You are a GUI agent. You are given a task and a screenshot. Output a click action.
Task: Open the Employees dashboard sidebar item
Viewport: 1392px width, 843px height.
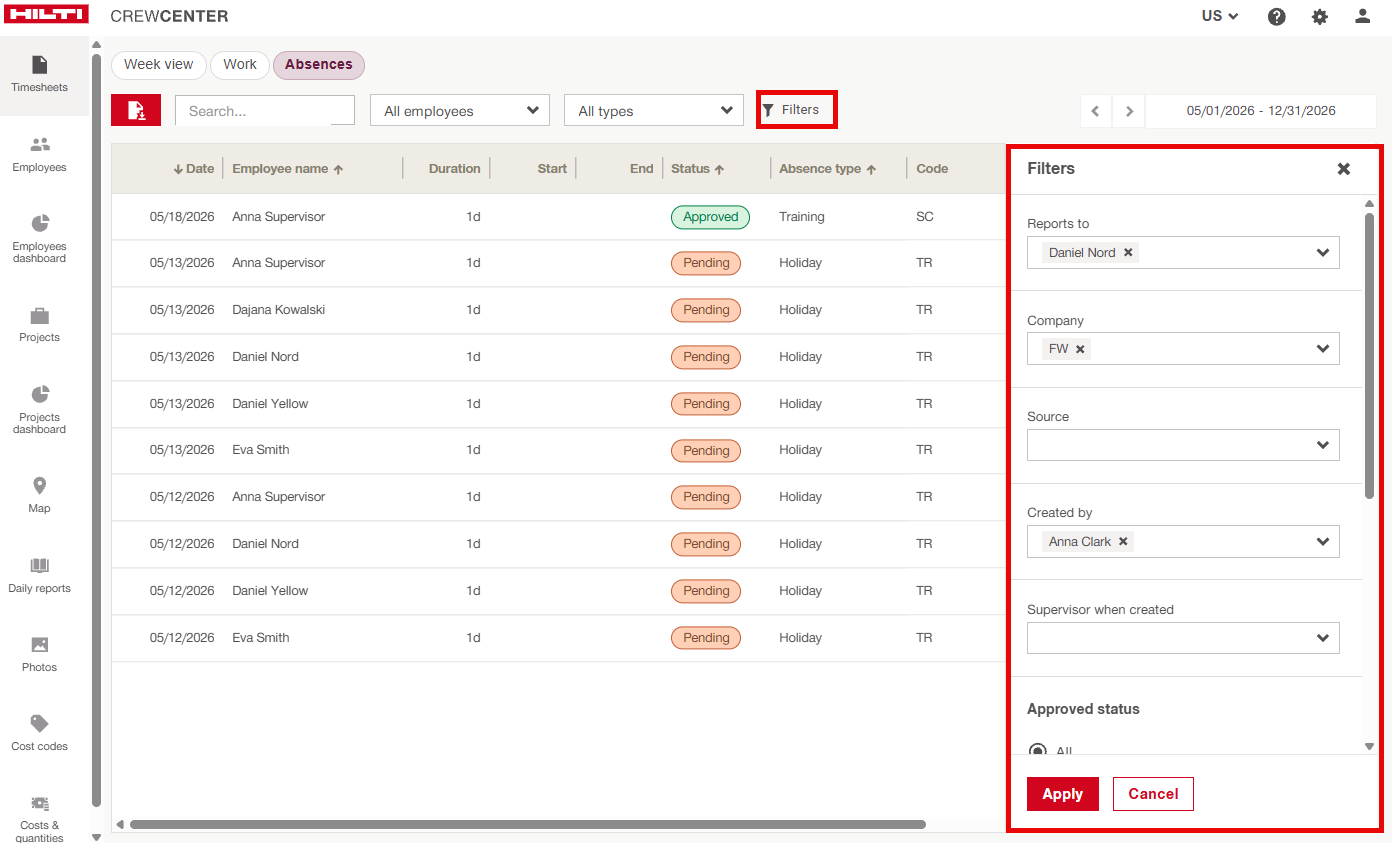tap(40, 238)
